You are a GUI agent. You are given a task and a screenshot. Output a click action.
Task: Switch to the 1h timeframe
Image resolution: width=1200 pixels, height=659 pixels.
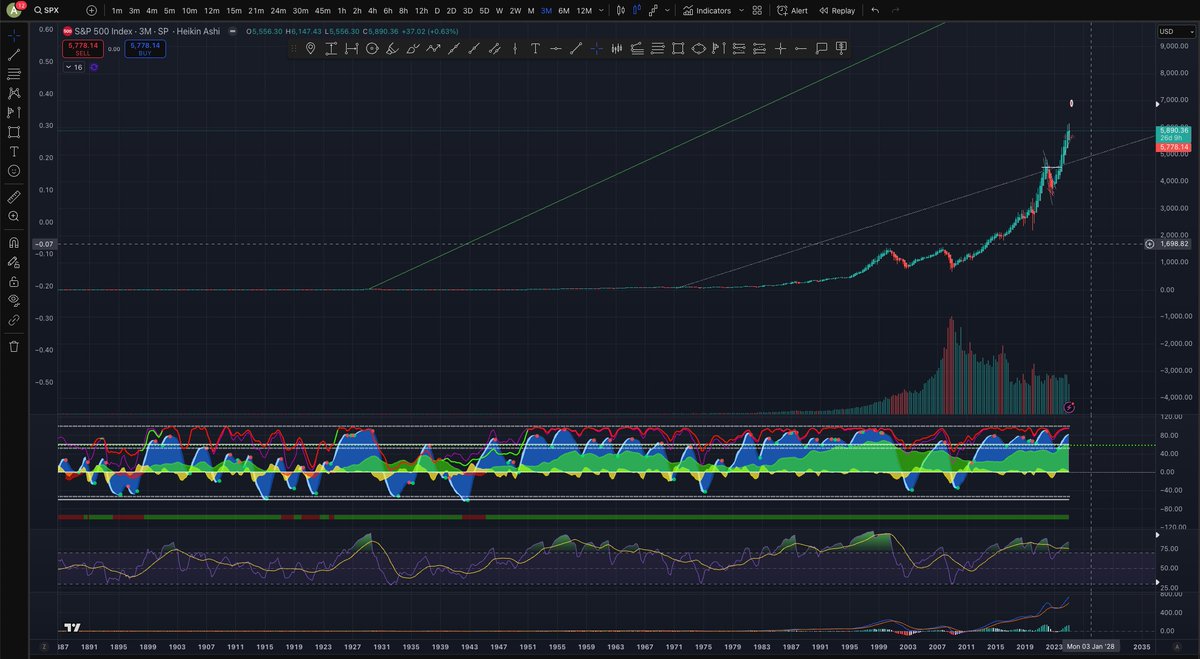[x=341, y=10]
